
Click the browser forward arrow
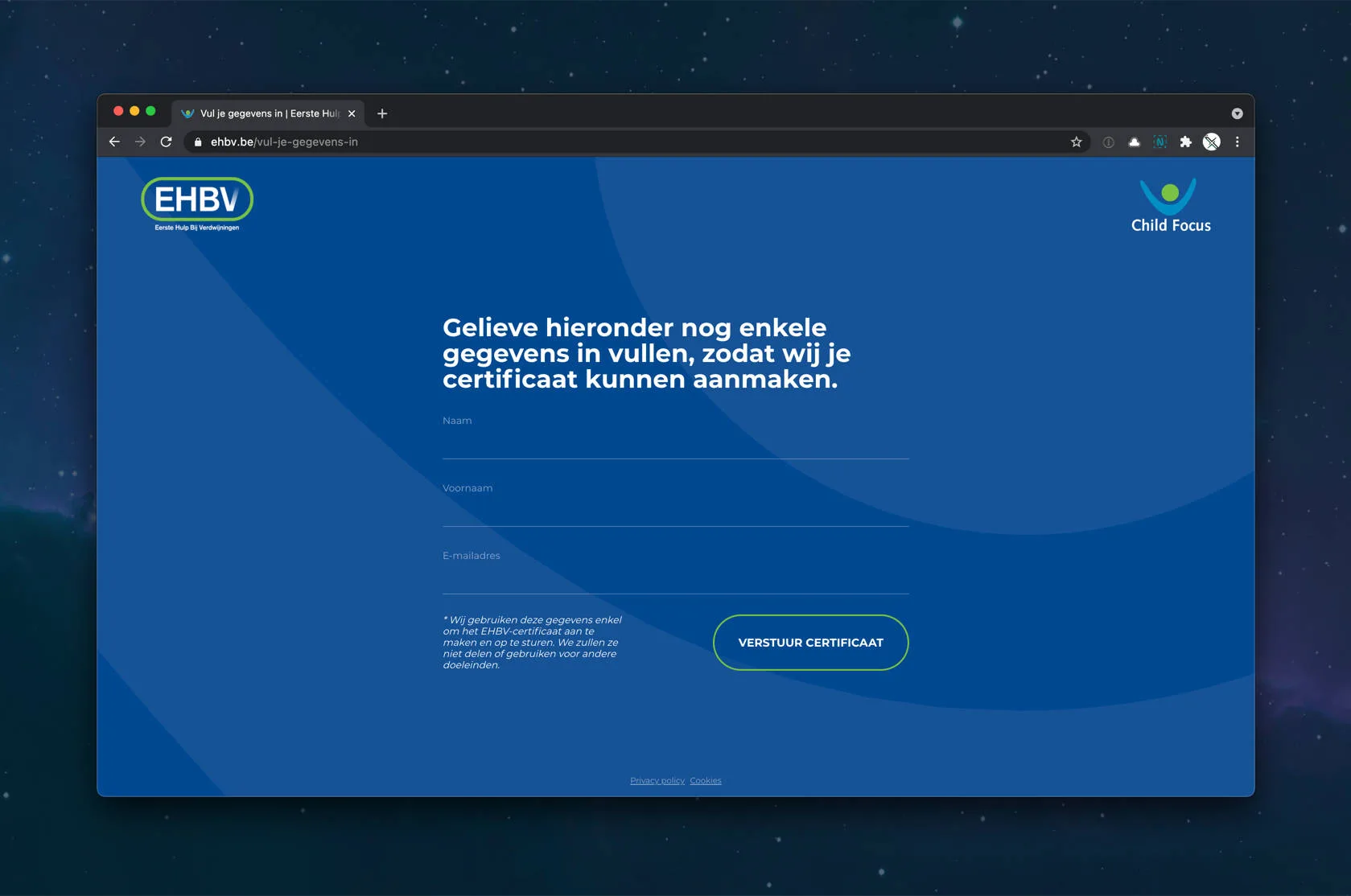click(x=140, y=142)
